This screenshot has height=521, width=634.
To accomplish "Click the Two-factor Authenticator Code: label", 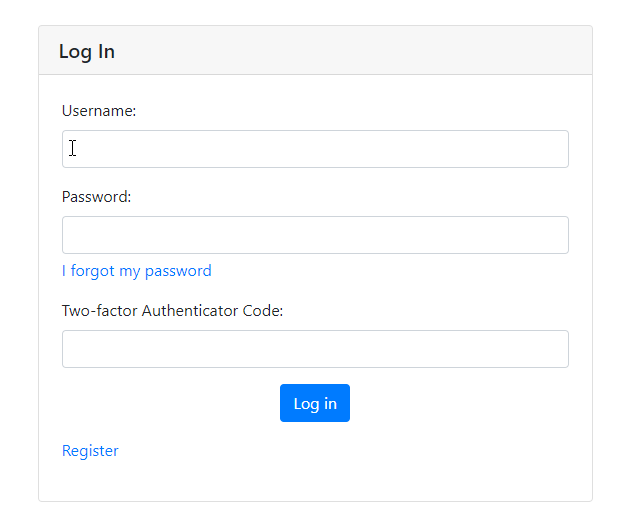I will [x=173, y=311].
